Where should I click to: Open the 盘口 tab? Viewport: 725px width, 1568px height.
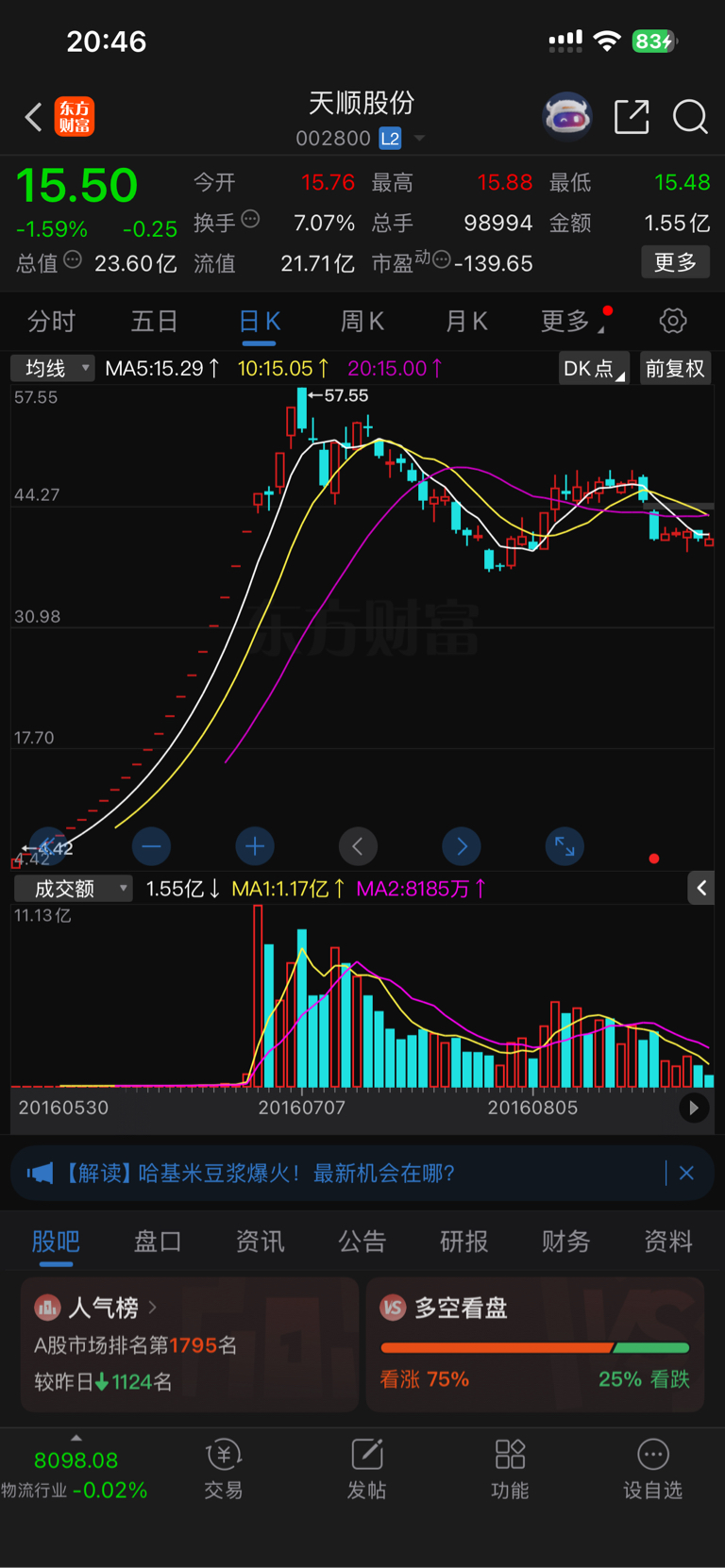point(158,1242)
